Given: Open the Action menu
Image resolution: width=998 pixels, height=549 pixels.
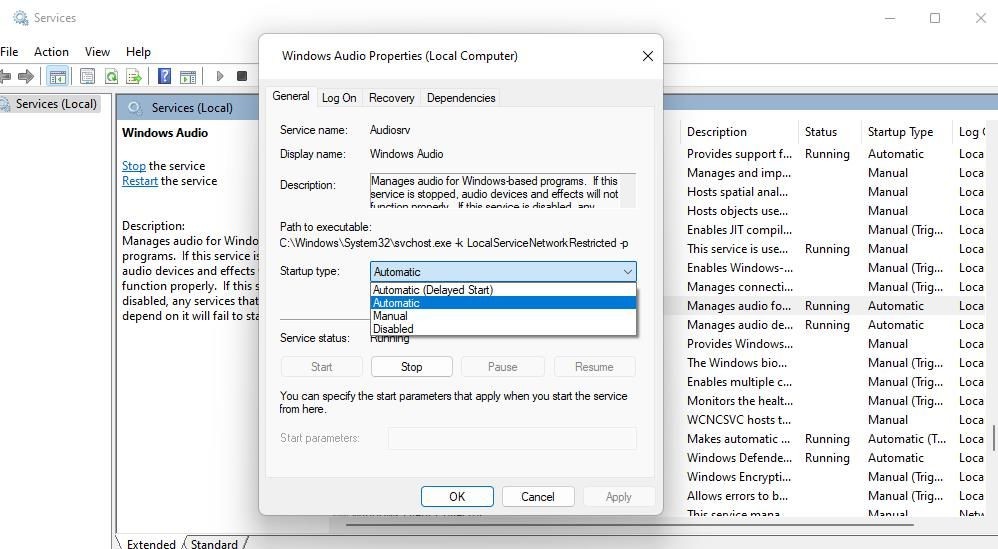Looking at the screenshot, I should [x=51, y=52].
